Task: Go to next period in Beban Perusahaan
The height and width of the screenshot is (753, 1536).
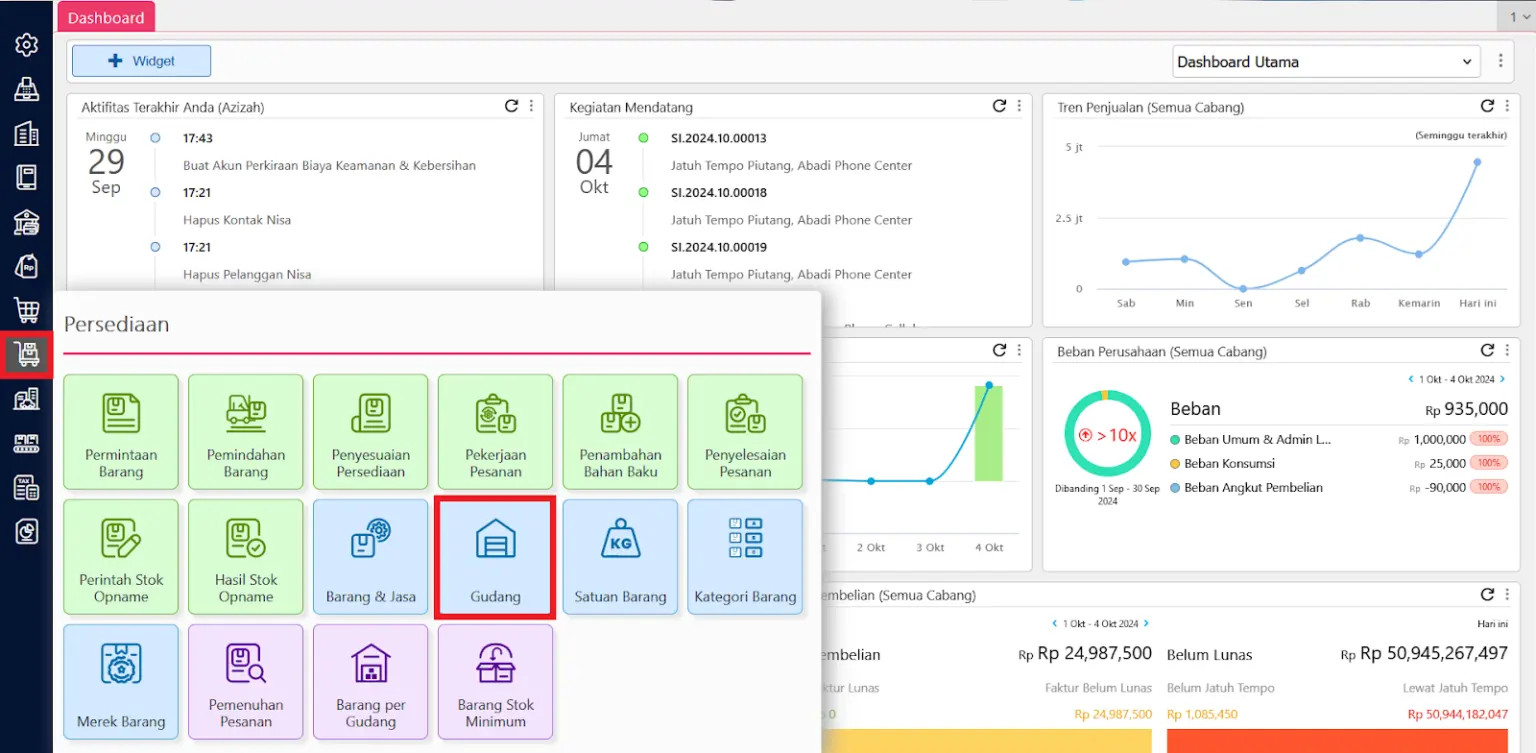Action: coord(1502,379)
